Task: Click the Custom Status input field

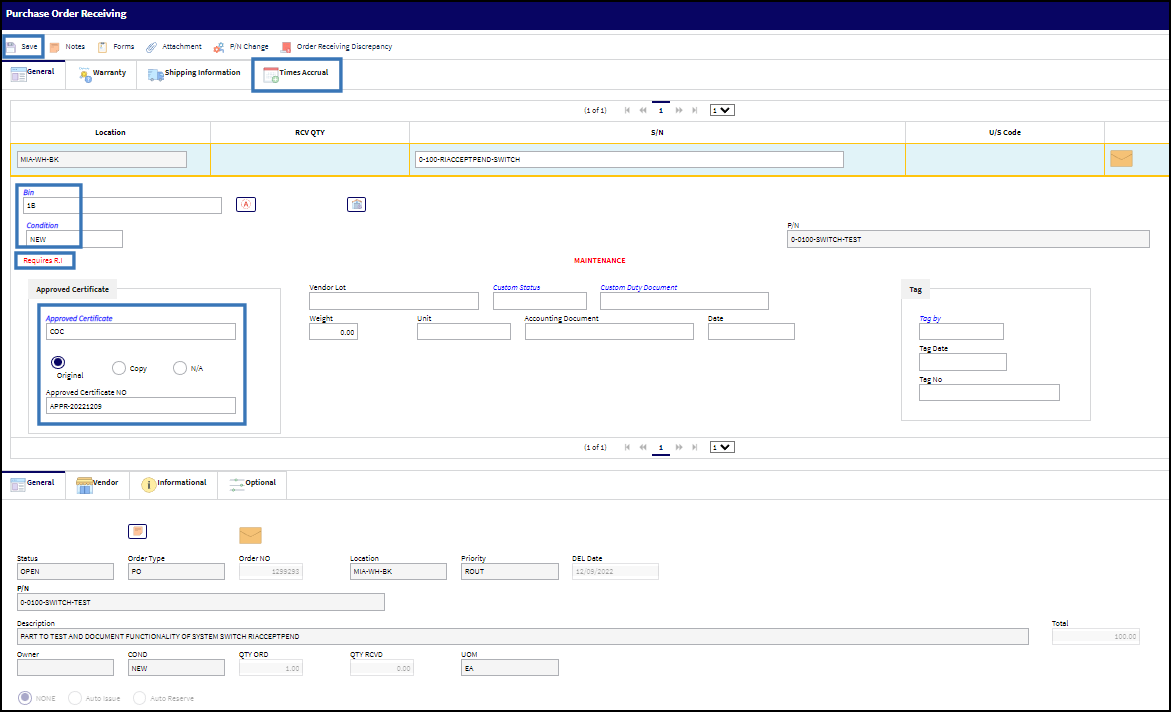Action: 540,301
